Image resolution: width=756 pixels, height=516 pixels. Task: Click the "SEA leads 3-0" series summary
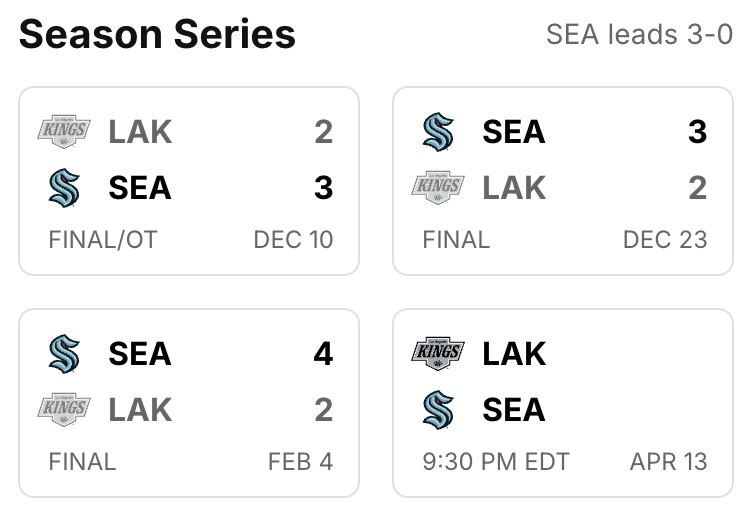[639, 35]
